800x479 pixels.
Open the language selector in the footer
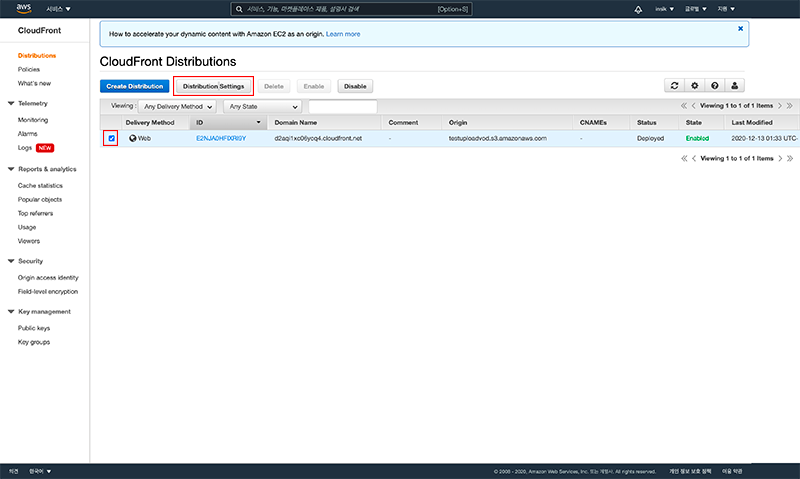[x=40, y=471]
